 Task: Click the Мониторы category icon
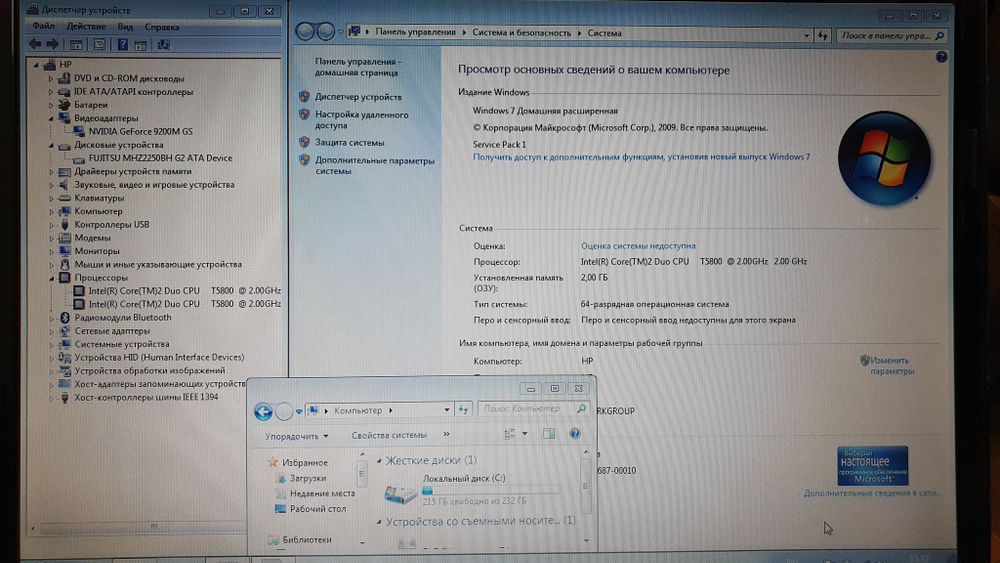pos(64,251)
